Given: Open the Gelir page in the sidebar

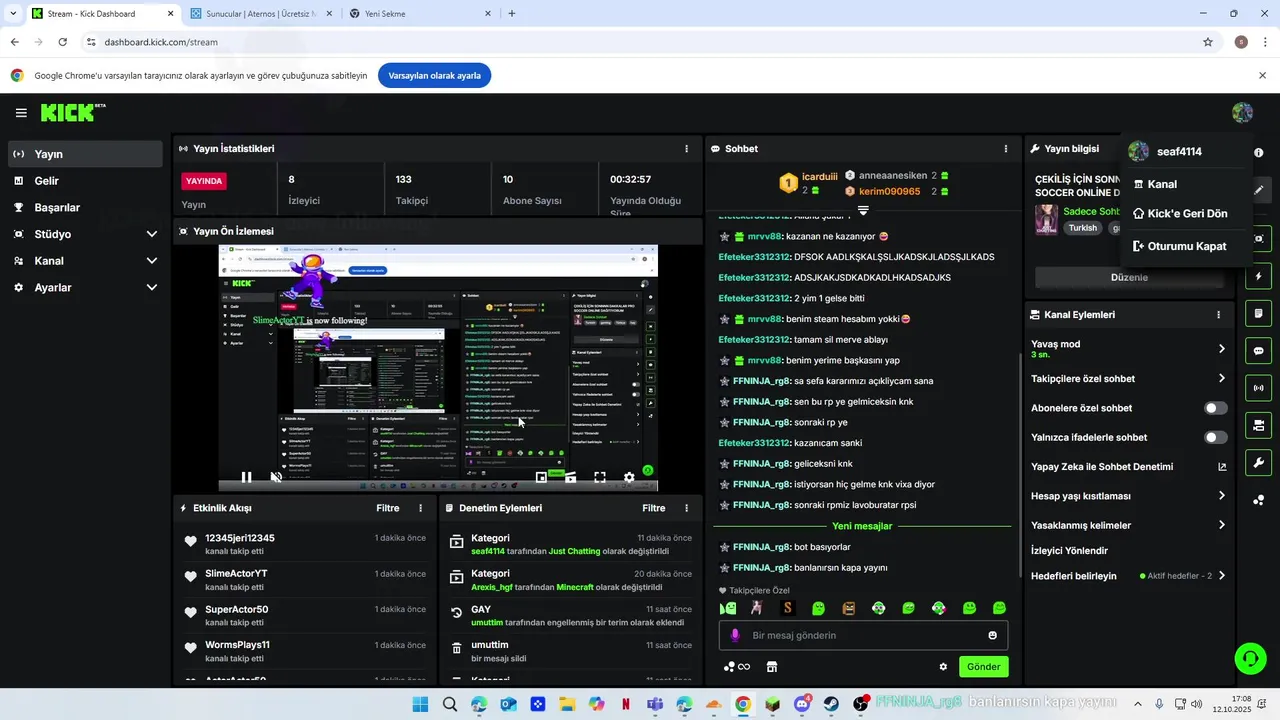Looking at the screenshot, I should tap(85, 181).
